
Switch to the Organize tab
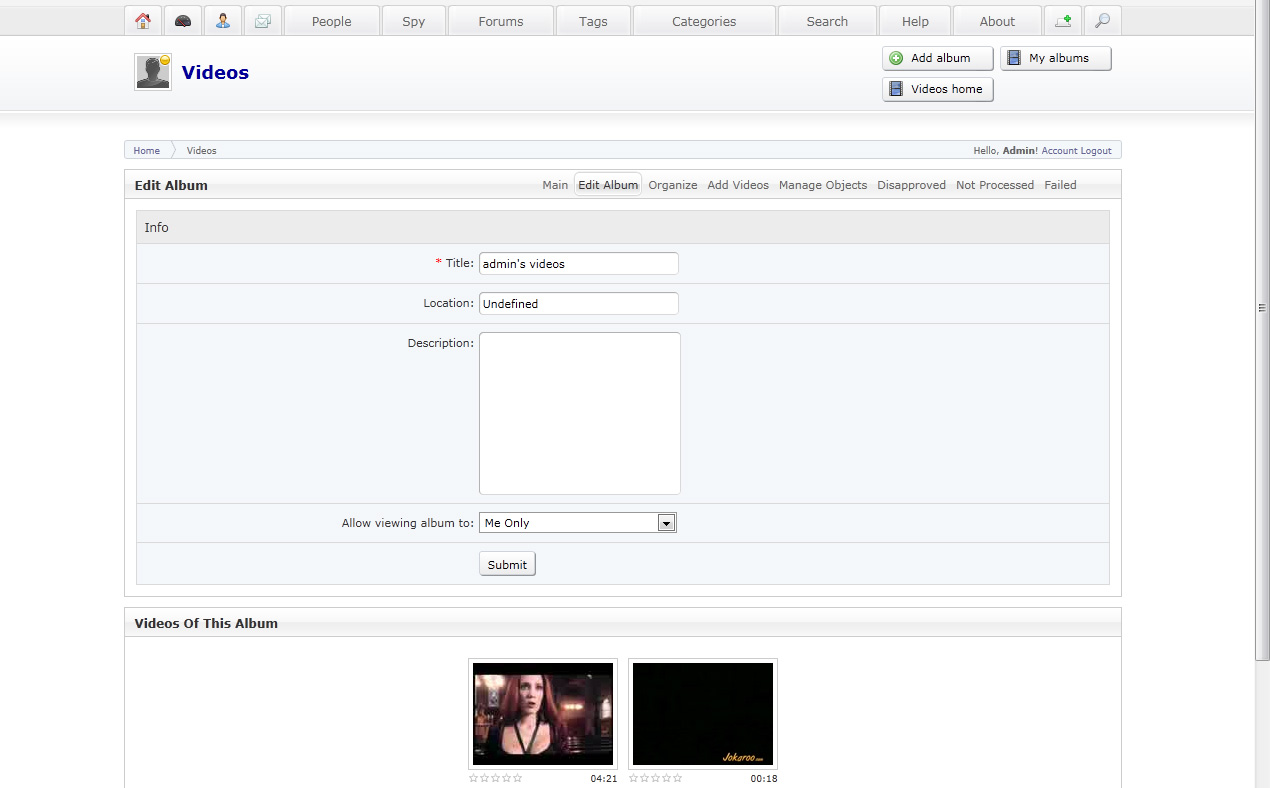673,185
